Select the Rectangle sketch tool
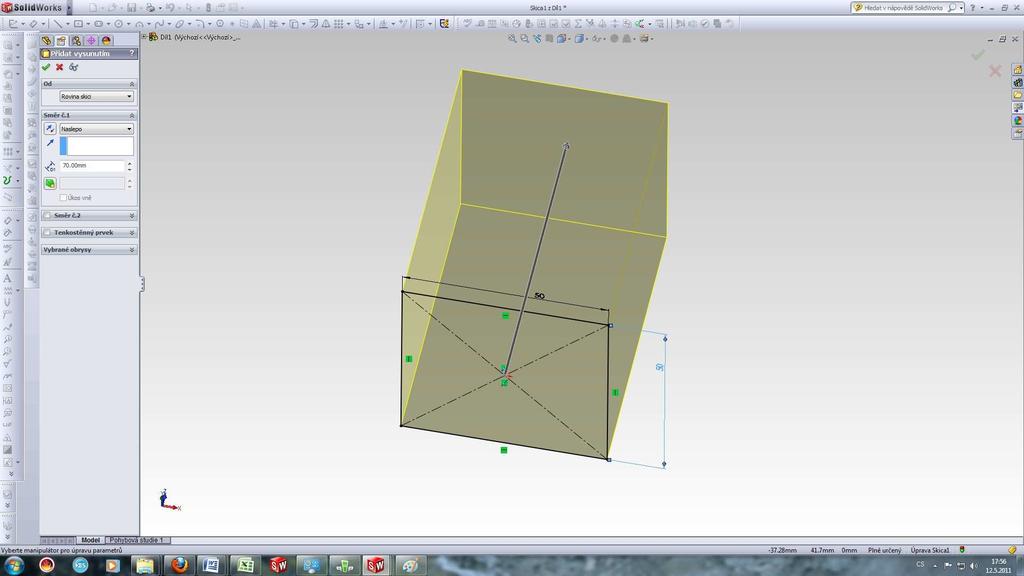Viewport: 1024px width, 576px height. click(x=78, y=24)
